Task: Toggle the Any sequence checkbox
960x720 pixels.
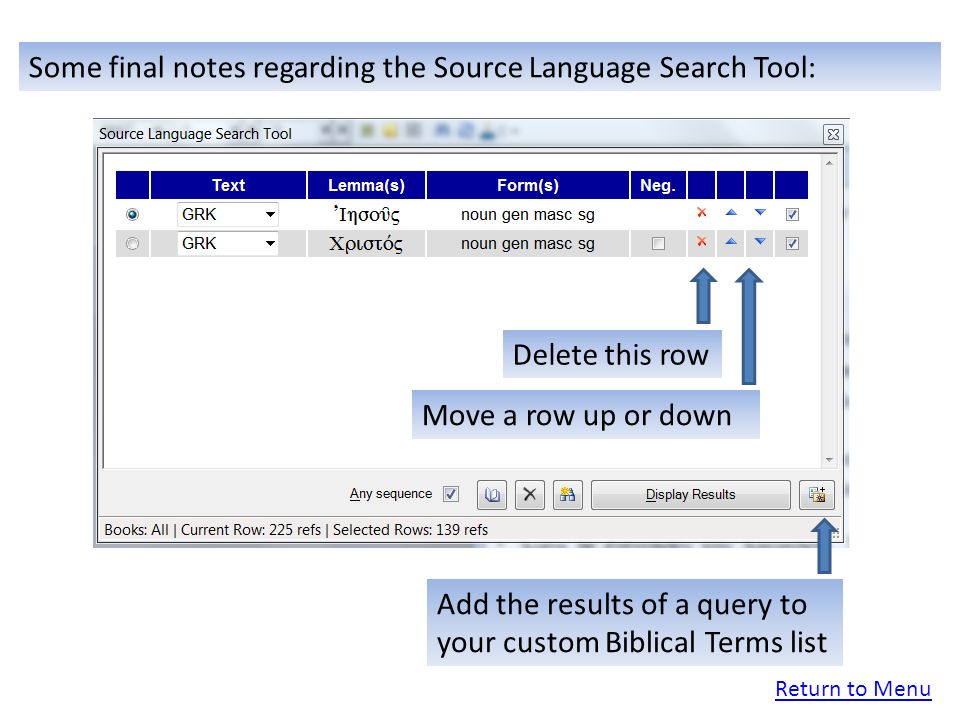Action: point(451,494)
